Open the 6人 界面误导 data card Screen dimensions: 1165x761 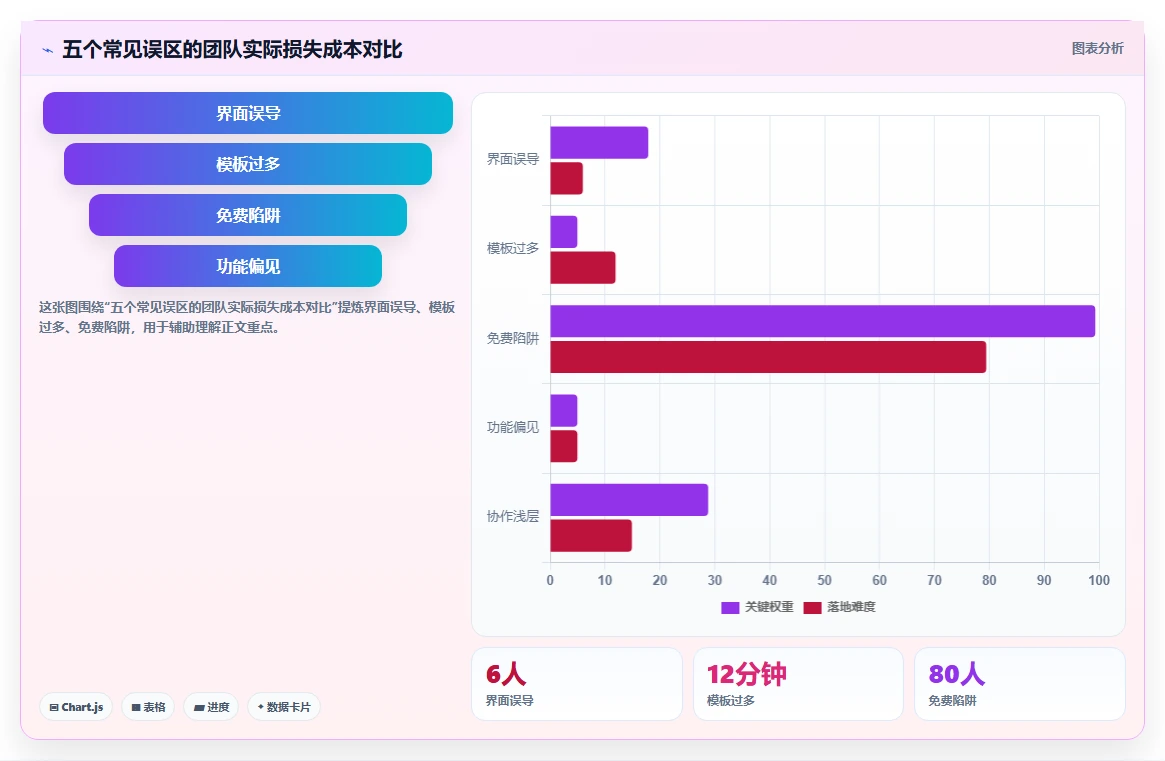tap(577, 684)
